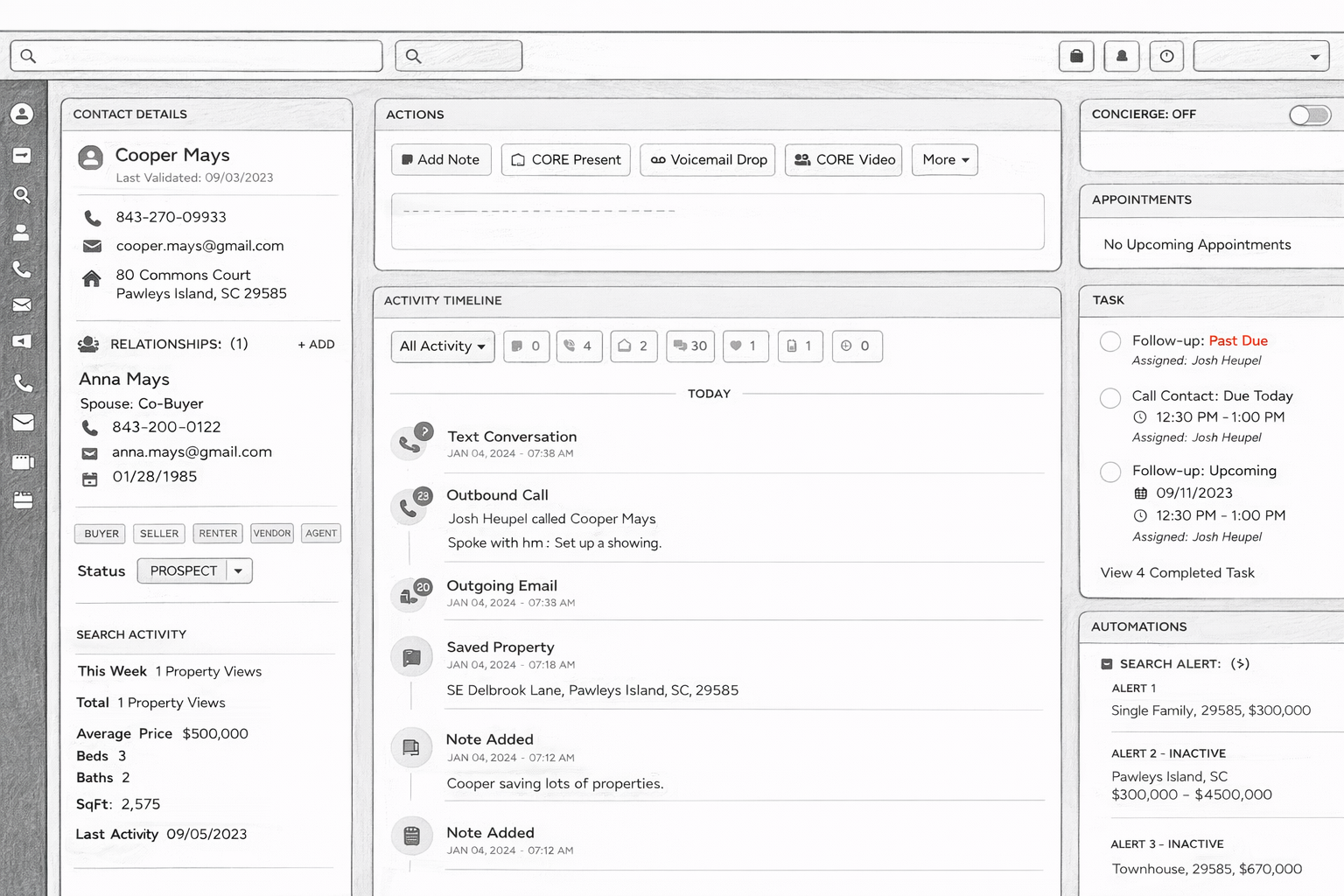Filter timeline by favorites count 1
1344x896 pixels.
click(745, 346)
